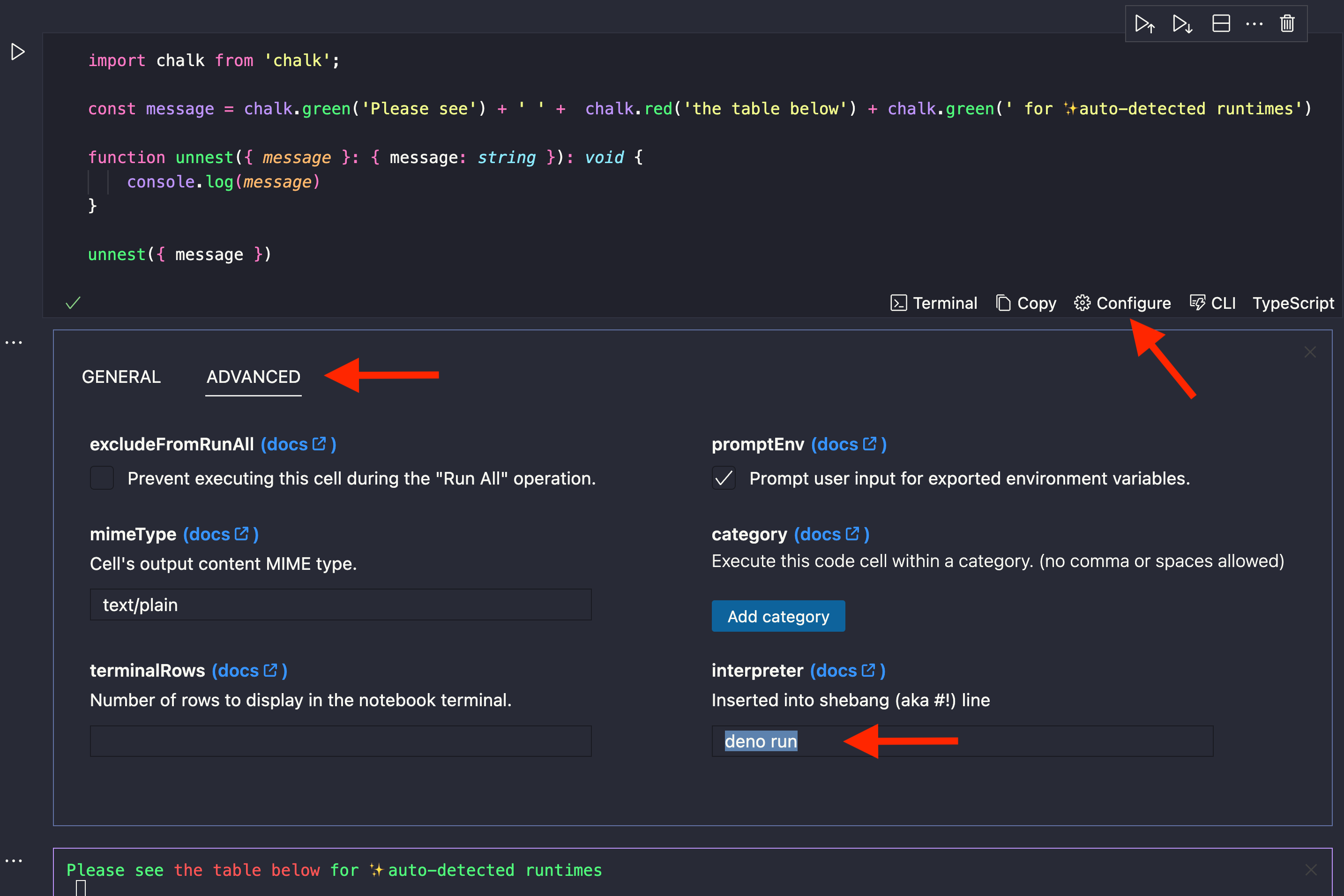Screen dimensions: 1344x896
Task: Execute above cells icon in cell toolbar
Action: pyautogui.click(x=1144, y=23)
